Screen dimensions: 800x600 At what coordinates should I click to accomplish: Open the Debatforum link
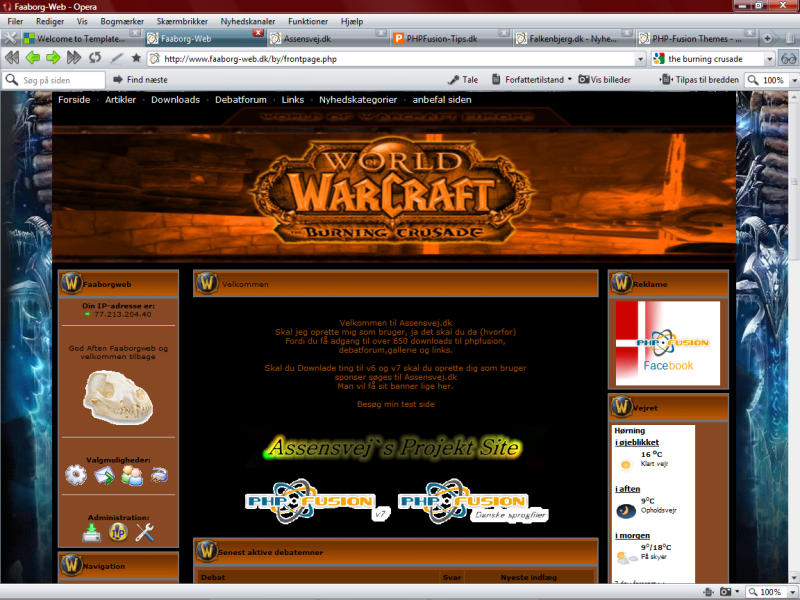pyautogui.click(x=241, y=99)
